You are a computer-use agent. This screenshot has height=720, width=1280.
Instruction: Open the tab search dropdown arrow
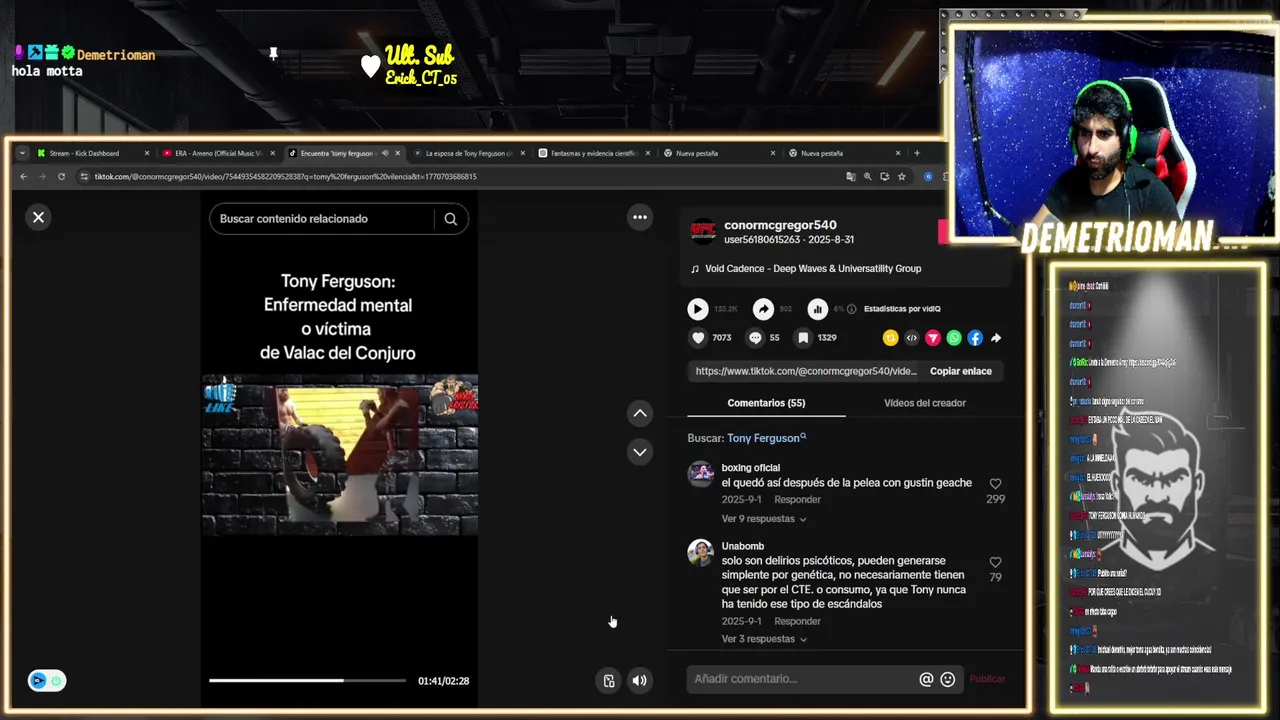22,153
